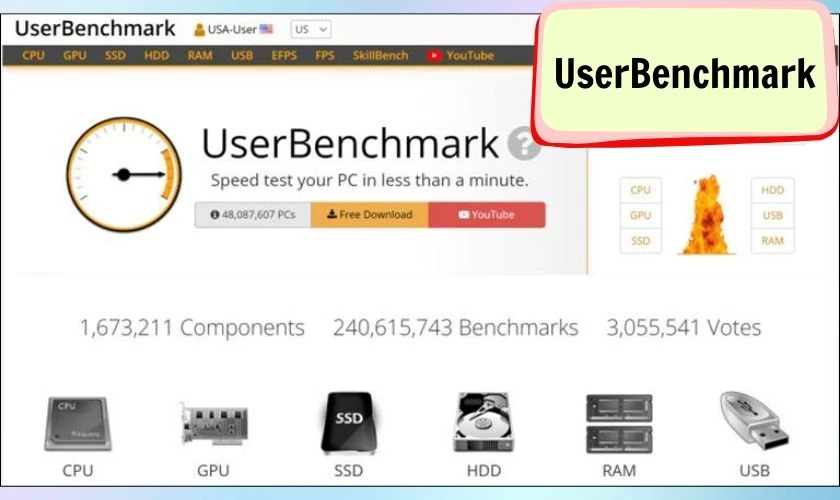Click the UserBenchmark site logo text
The width and height of the screenshot is (840, 500).
[95, 28]
